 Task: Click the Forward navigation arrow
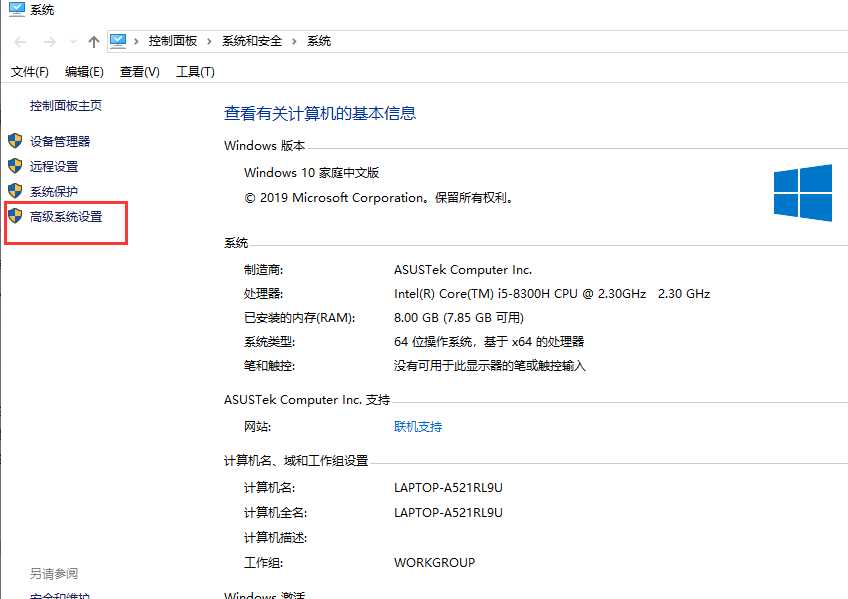tap(50, 42)
